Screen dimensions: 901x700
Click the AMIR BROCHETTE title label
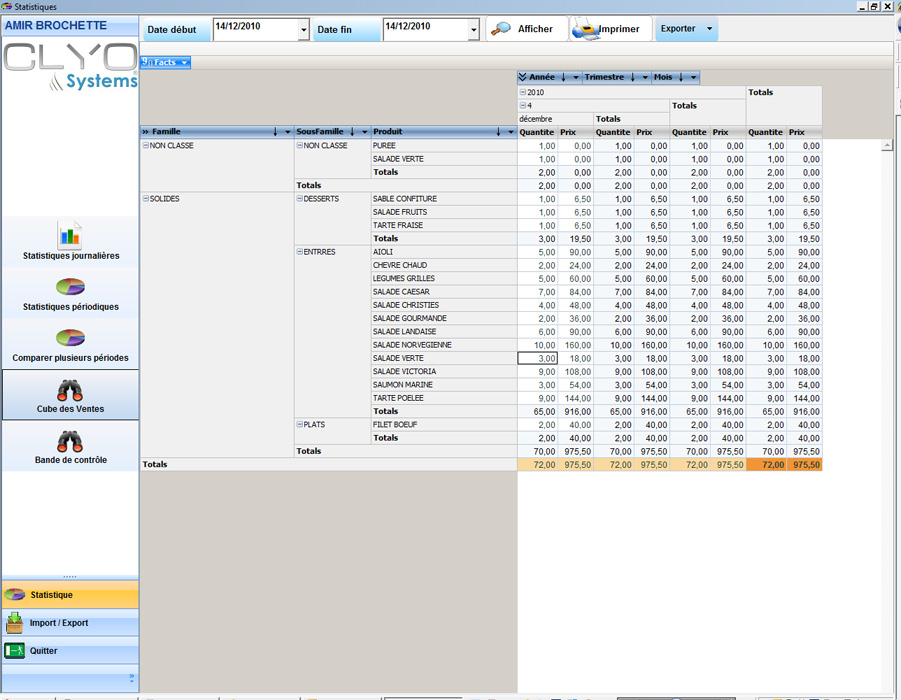(x=56, y=25)
